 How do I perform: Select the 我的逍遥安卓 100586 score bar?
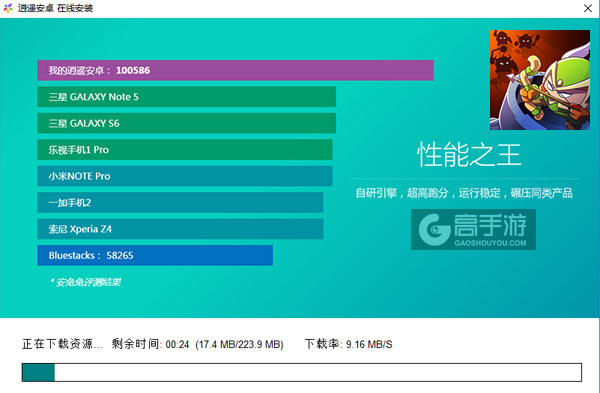coord(235,70)
